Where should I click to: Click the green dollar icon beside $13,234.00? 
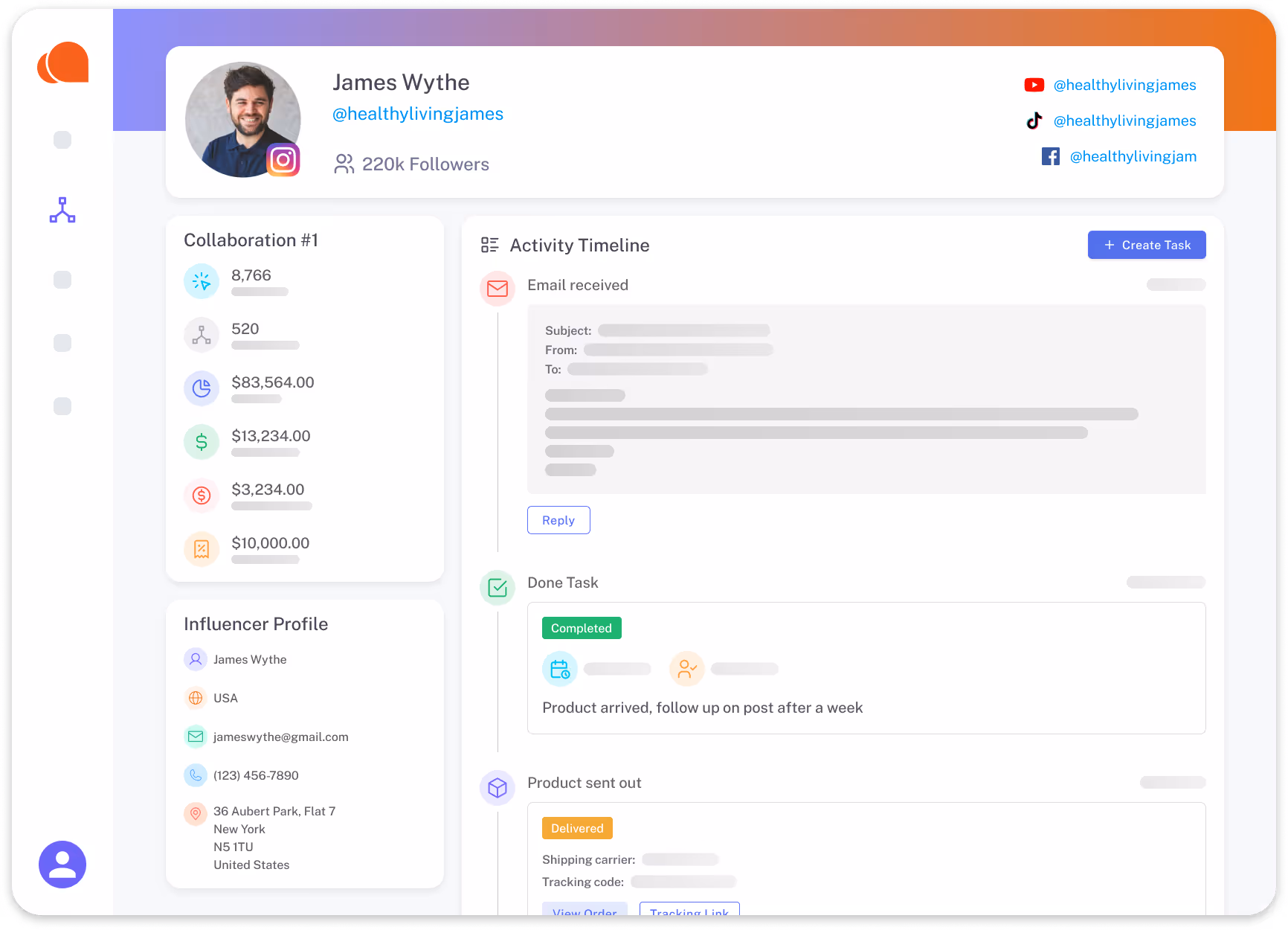[x=202, y=442]
